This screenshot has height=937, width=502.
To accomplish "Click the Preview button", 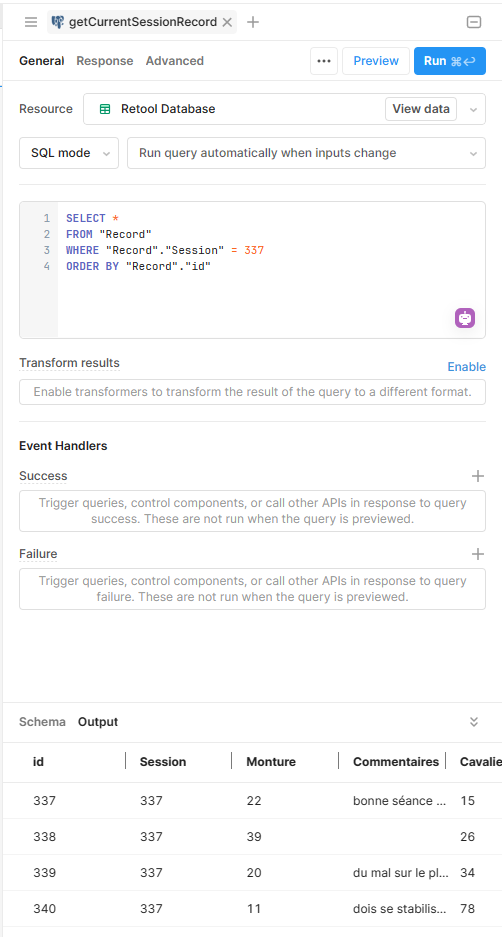I will click(376, 61).
